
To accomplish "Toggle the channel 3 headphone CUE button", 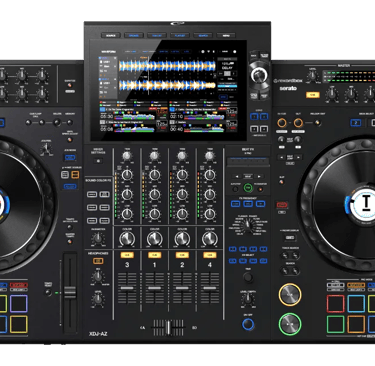I will (127, 255).
